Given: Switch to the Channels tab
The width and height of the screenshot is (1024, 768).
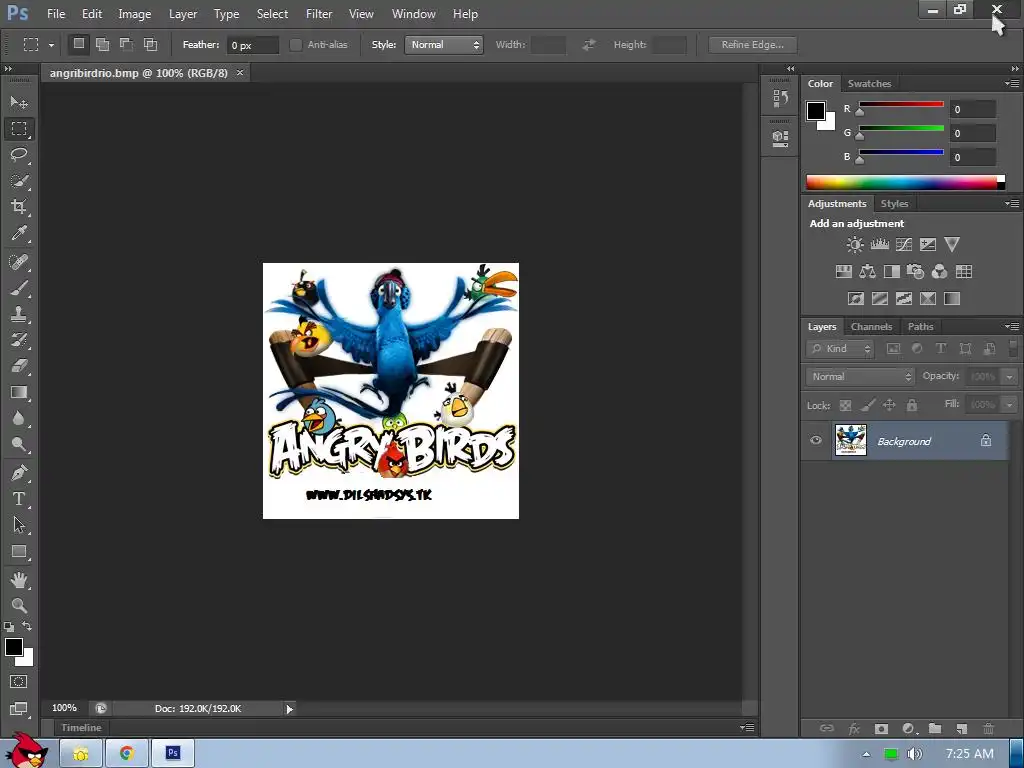Looking at the screenshot, I should pyautogui.click(x=871, y=327).
